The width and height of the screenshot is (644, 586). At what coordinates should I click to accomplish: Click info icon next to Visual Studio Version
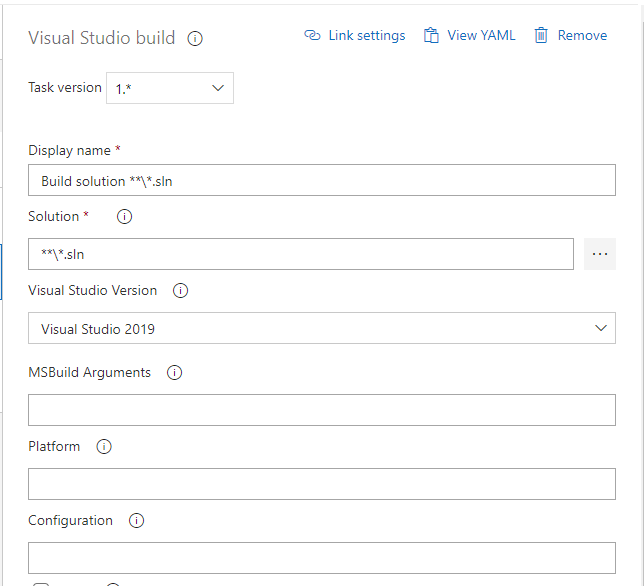tap(181, 291)
